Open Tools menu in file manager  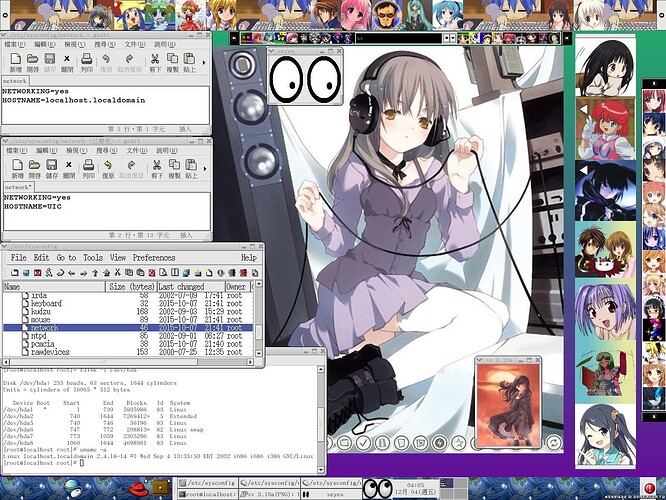coord(93,257)
